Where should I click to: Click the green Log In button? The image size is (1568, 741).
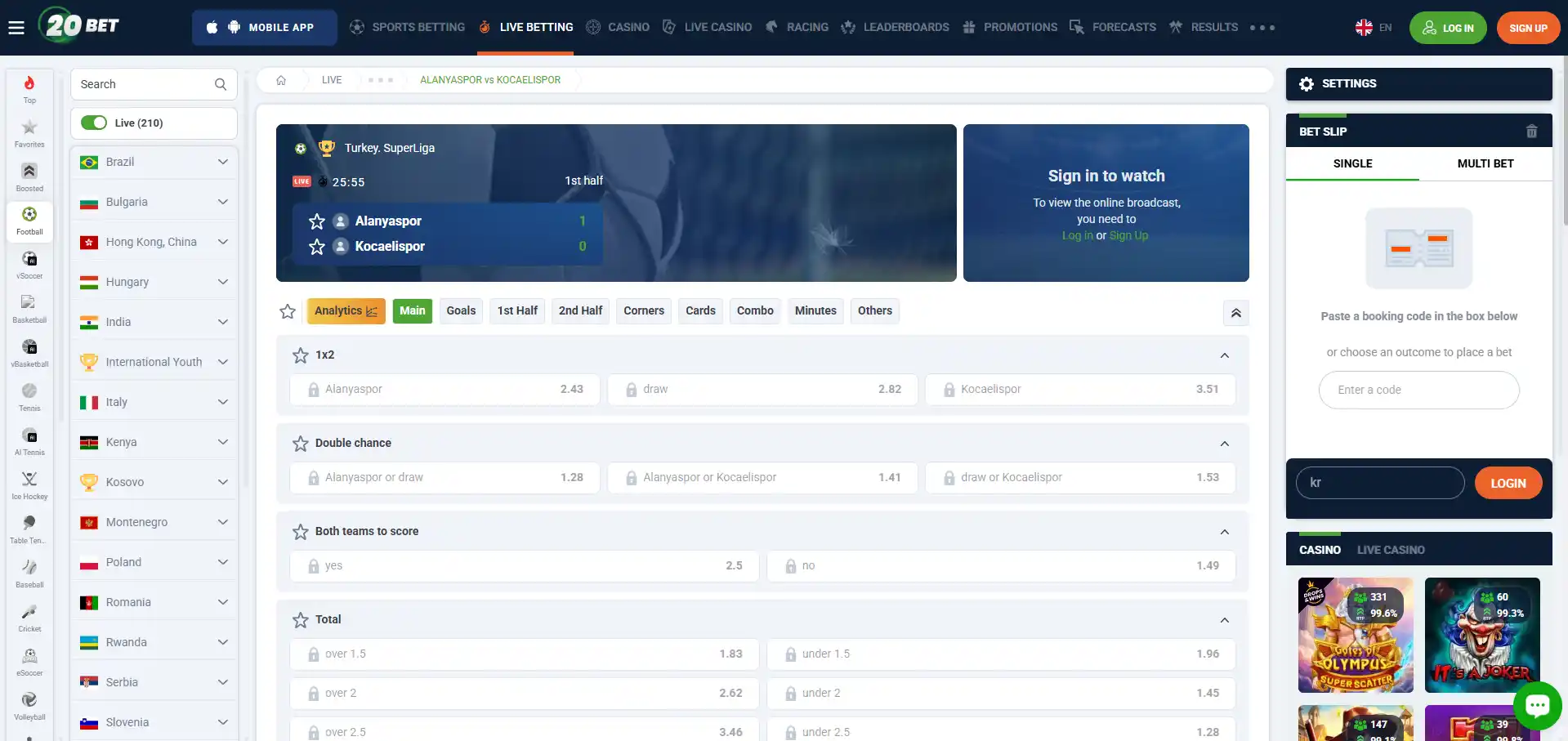[x=1448, y=28]
